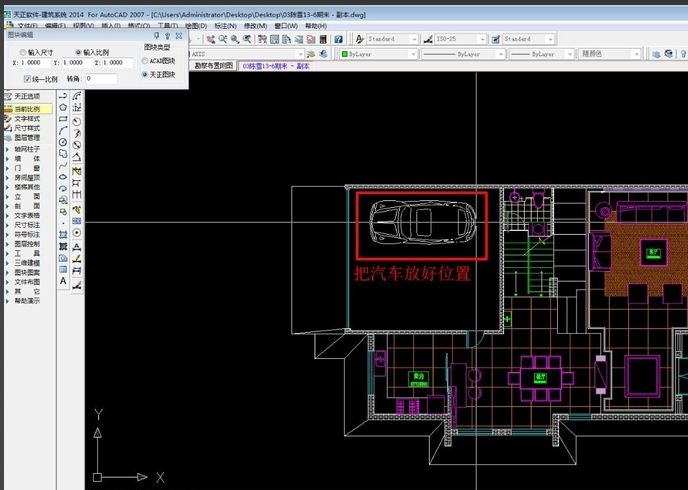Click the zoom window icon
Viewport: 688px width, 490px height.
(235, 39)
